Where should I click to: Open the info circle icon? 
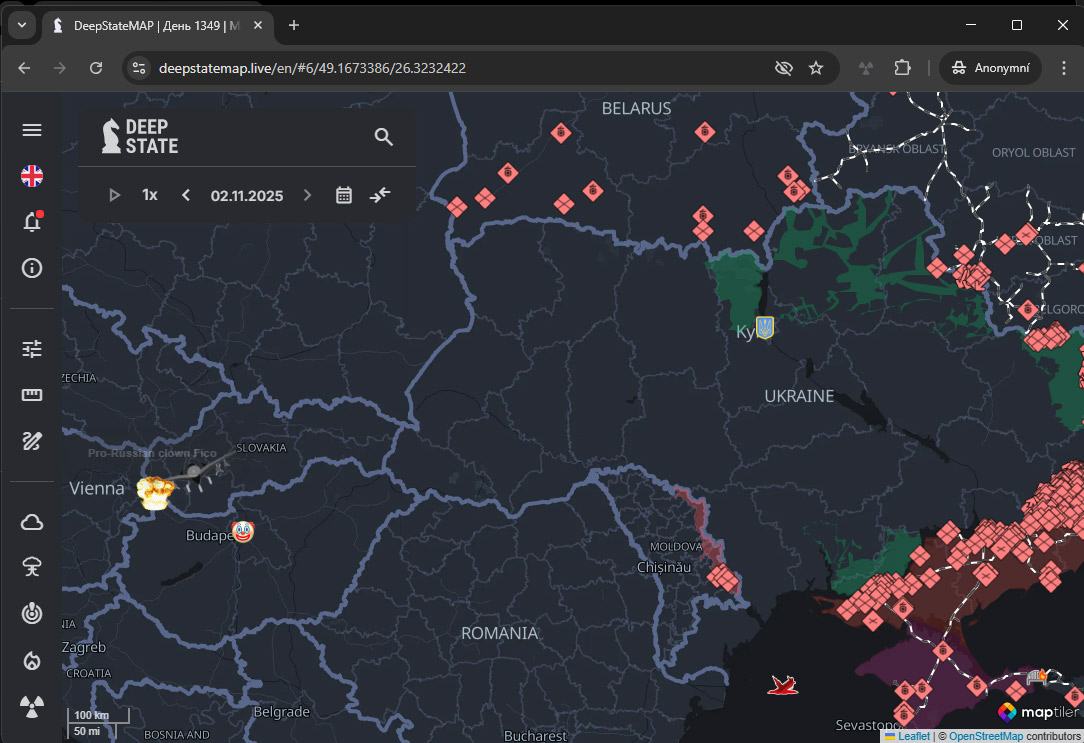click(32, 268)
